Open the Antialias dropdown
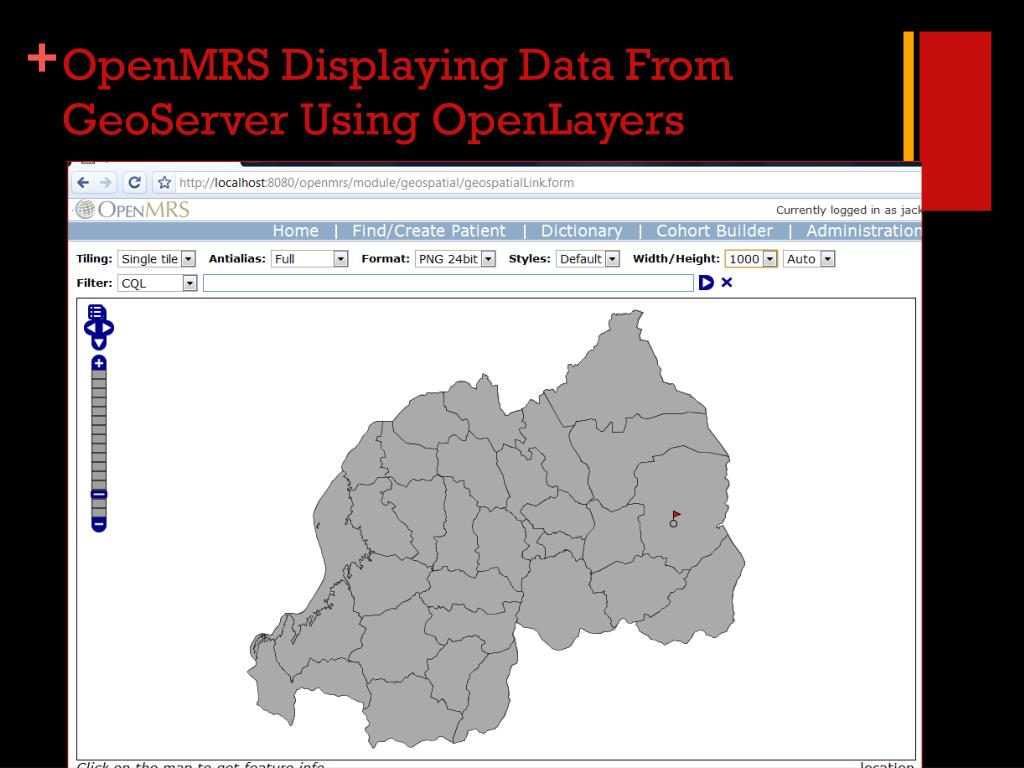Screen dimensions: 1024x768 click(x=309, y=259)
